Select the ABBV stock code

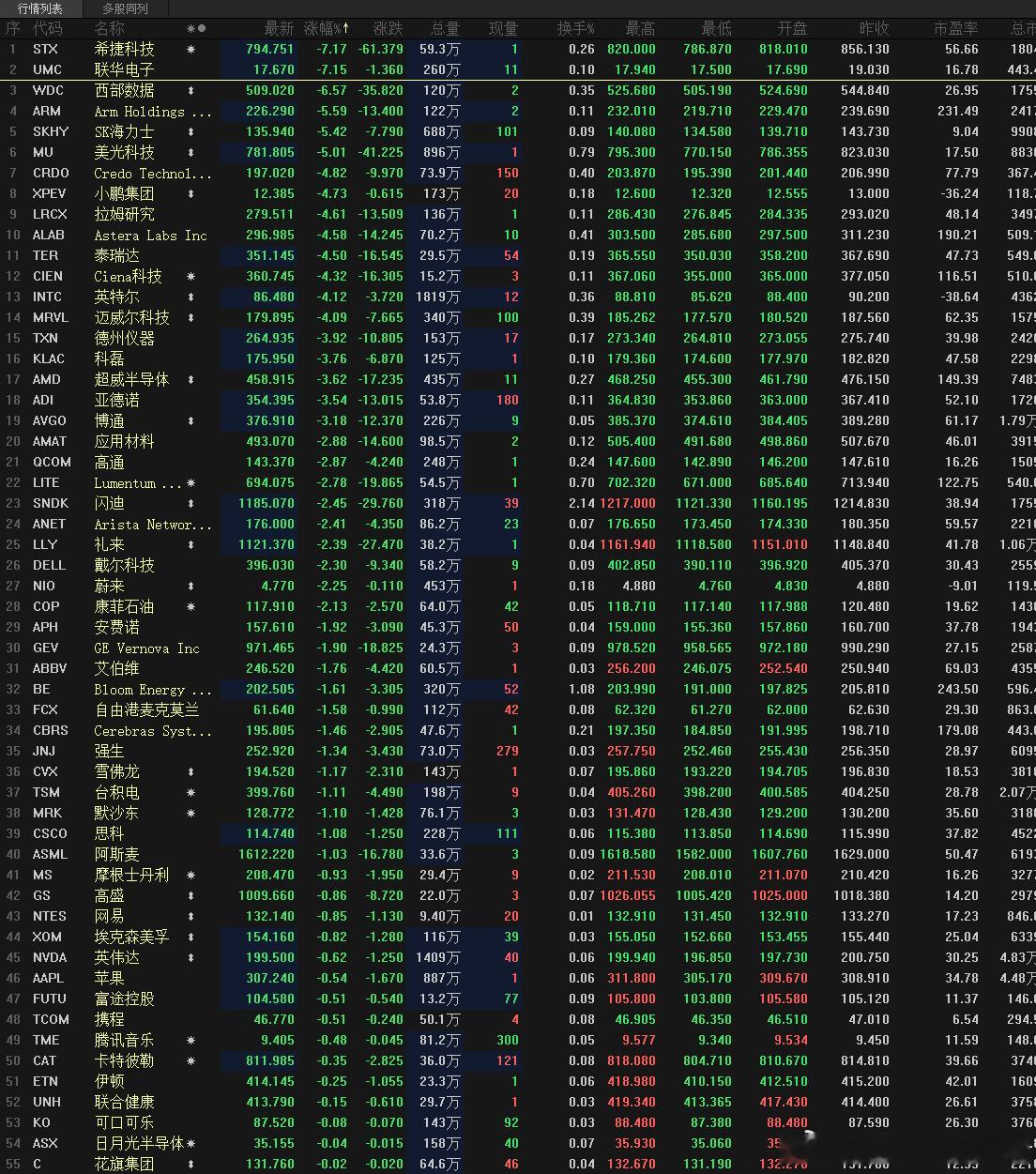click(50, 668)
